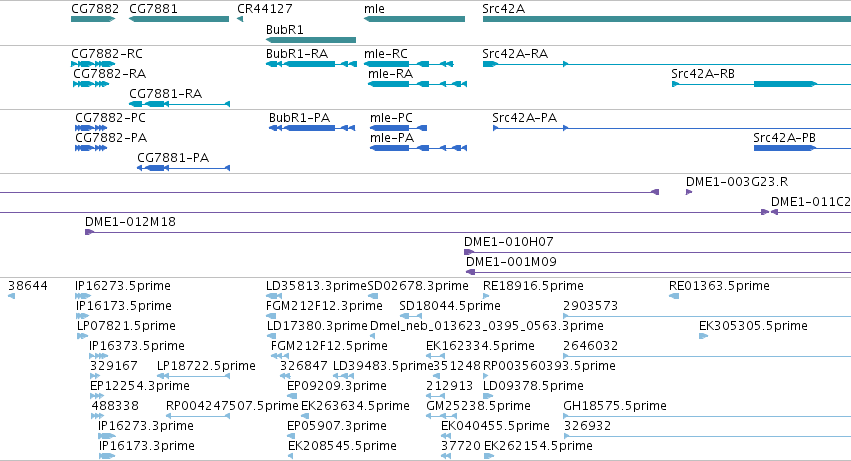Click the GM25238.5prime EST label

pos(478,406)
